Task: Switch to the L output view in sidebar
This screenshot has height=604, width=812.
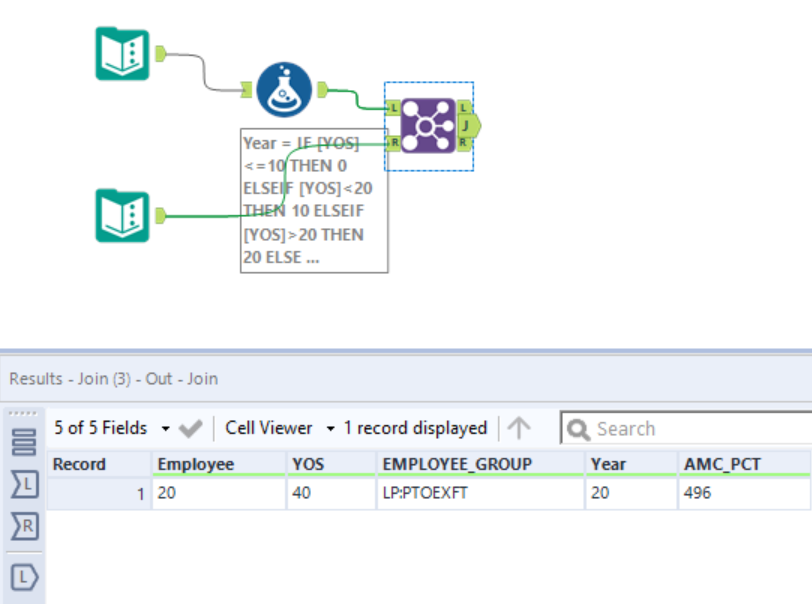Action: [24, 576]
